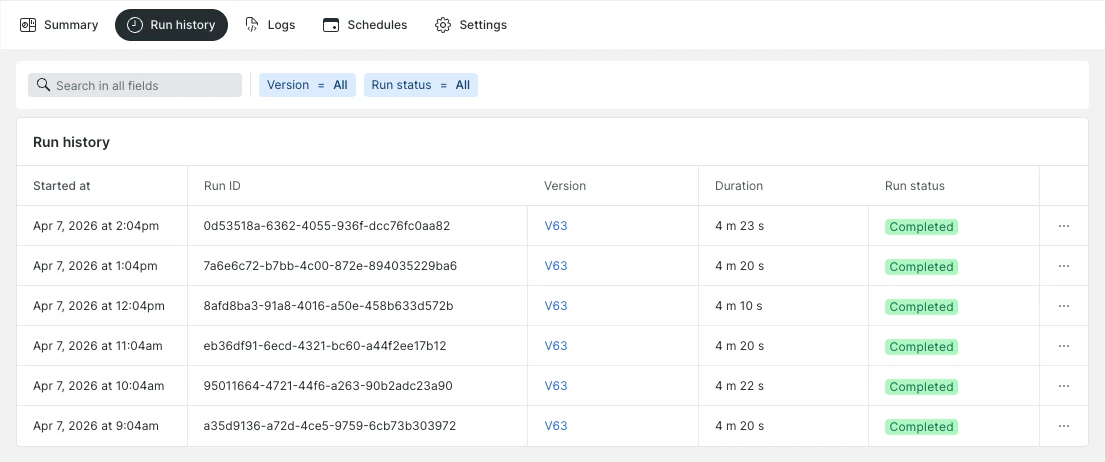Open V63 link in the 2:04pm row
The height and width of the screenshot is (462, 1105).
tap(556, 226)
